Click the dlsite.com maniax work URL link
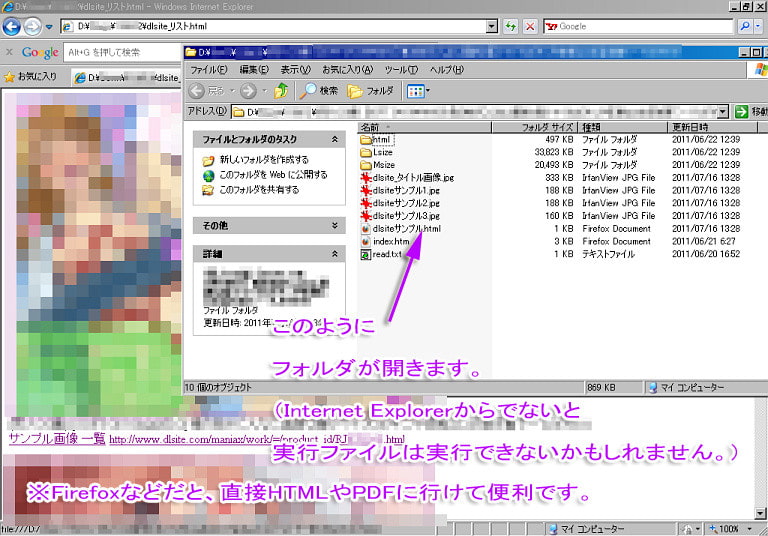This screenshot has width=768, height=536. coord(257,439)
